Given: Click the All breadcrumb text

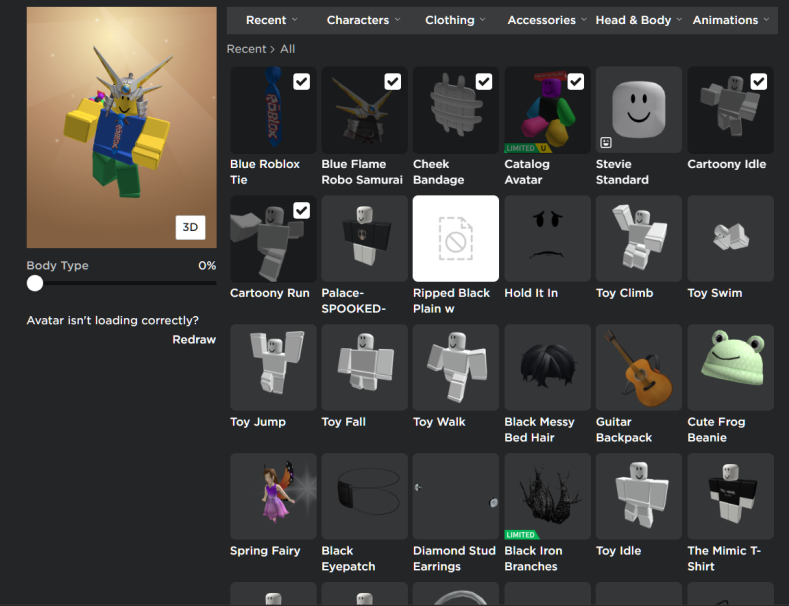Looking at the screenshot, I should 287,49.
